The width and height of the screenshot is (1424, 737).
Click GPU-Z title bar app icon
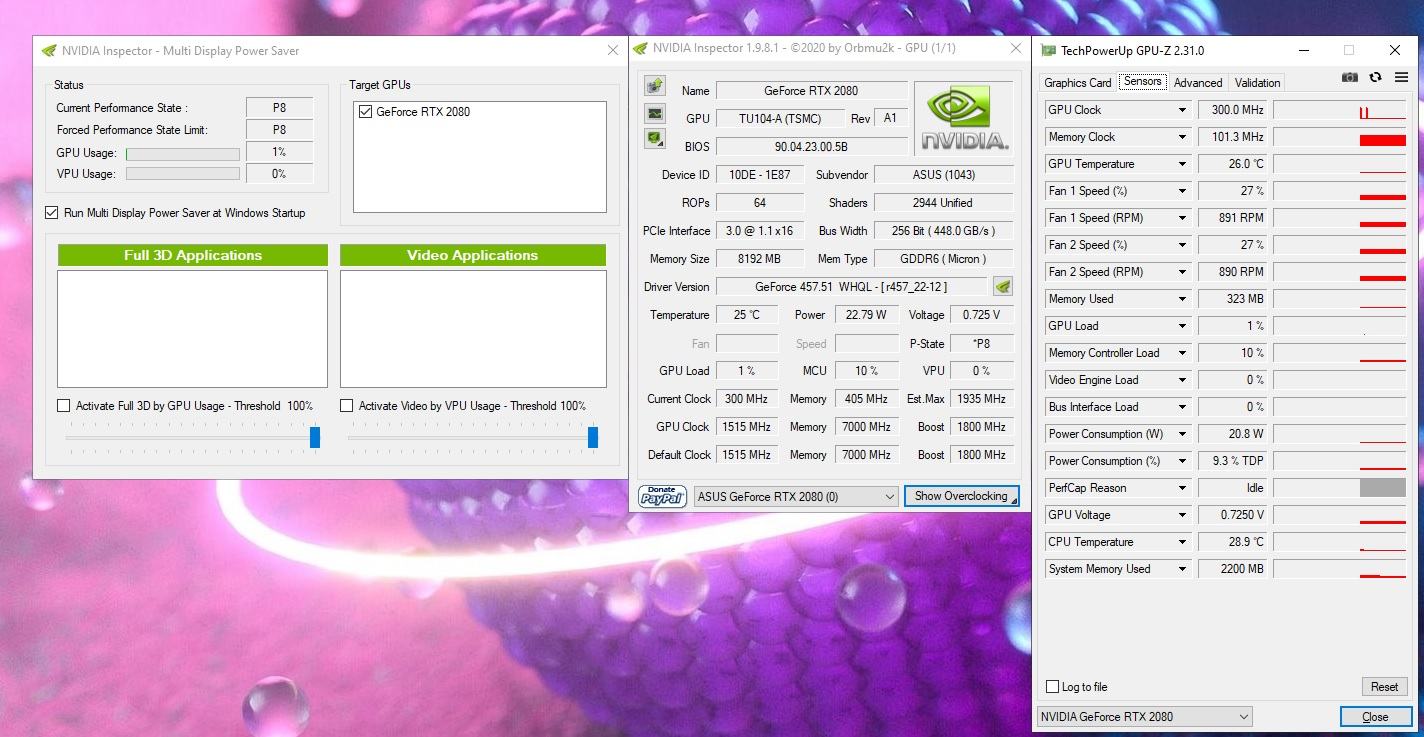1048,51
